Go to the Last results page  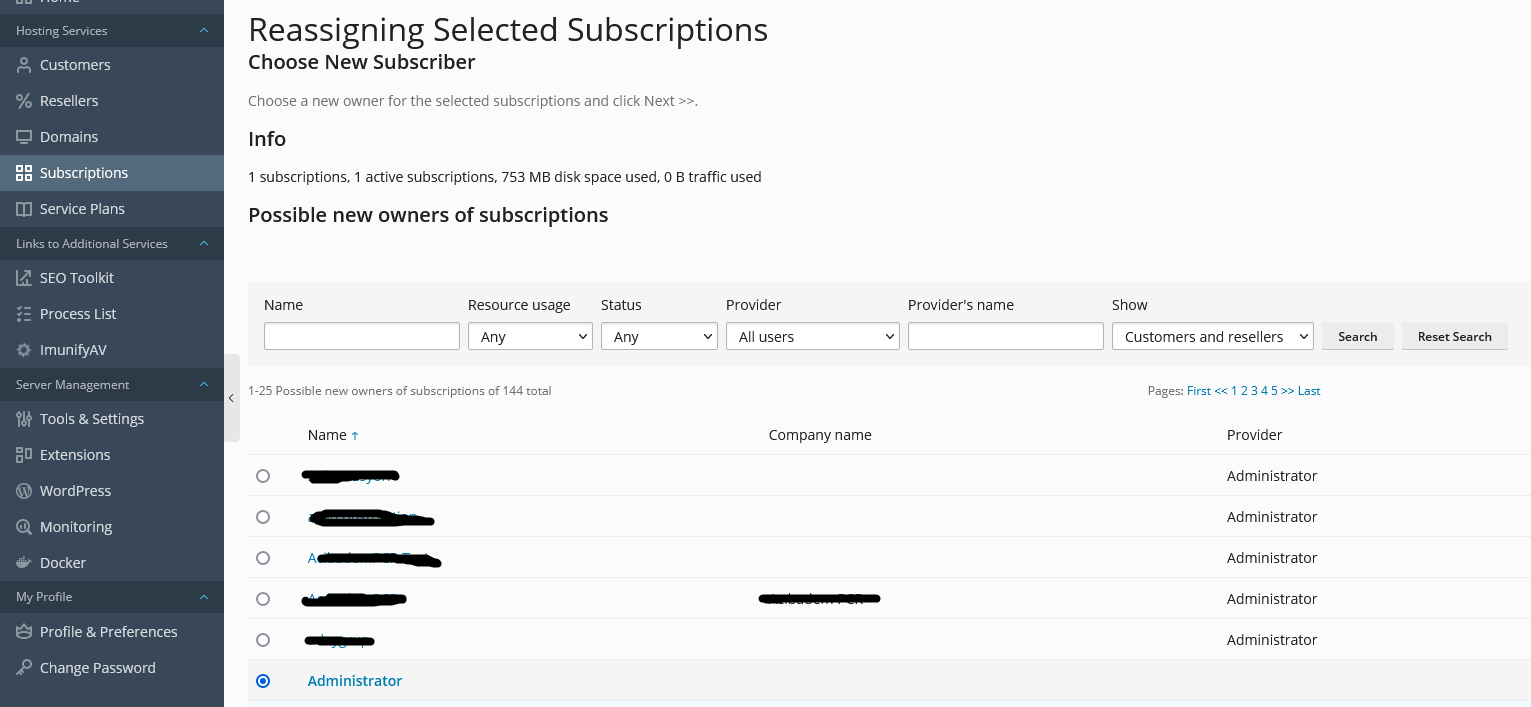coord(1309,391)
